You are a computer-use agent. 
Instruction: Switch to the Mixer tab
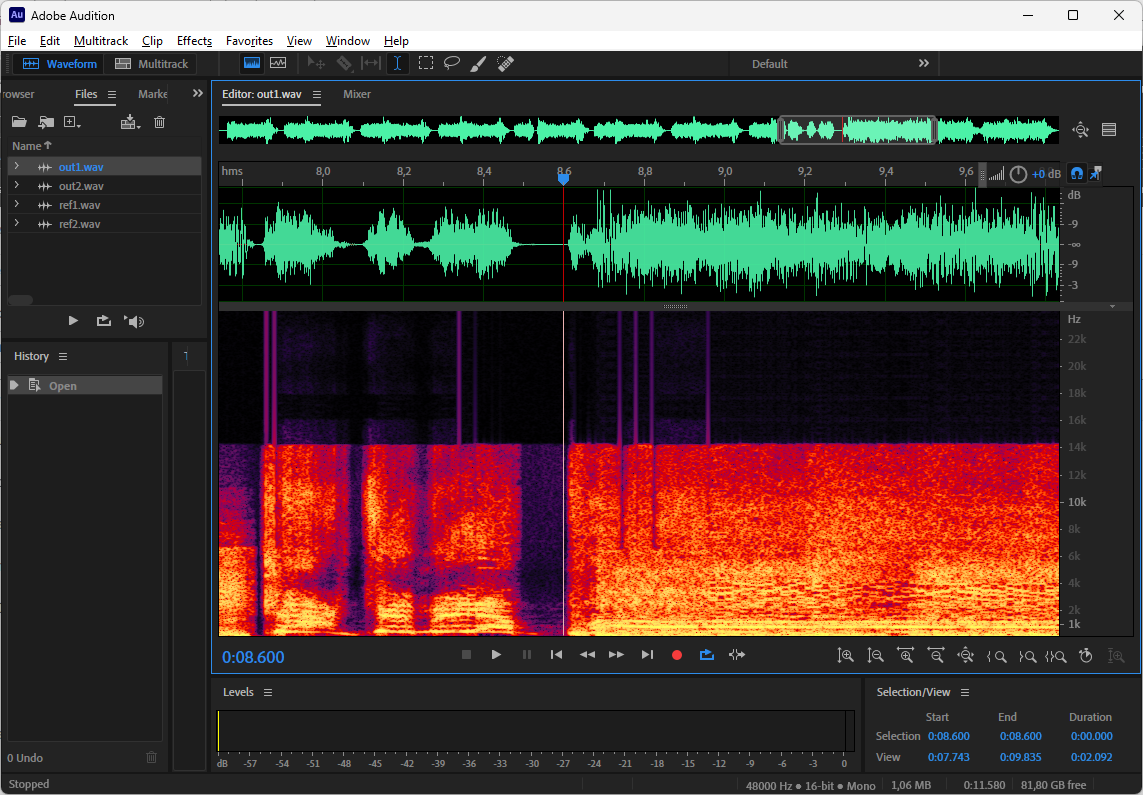[357, 94]
